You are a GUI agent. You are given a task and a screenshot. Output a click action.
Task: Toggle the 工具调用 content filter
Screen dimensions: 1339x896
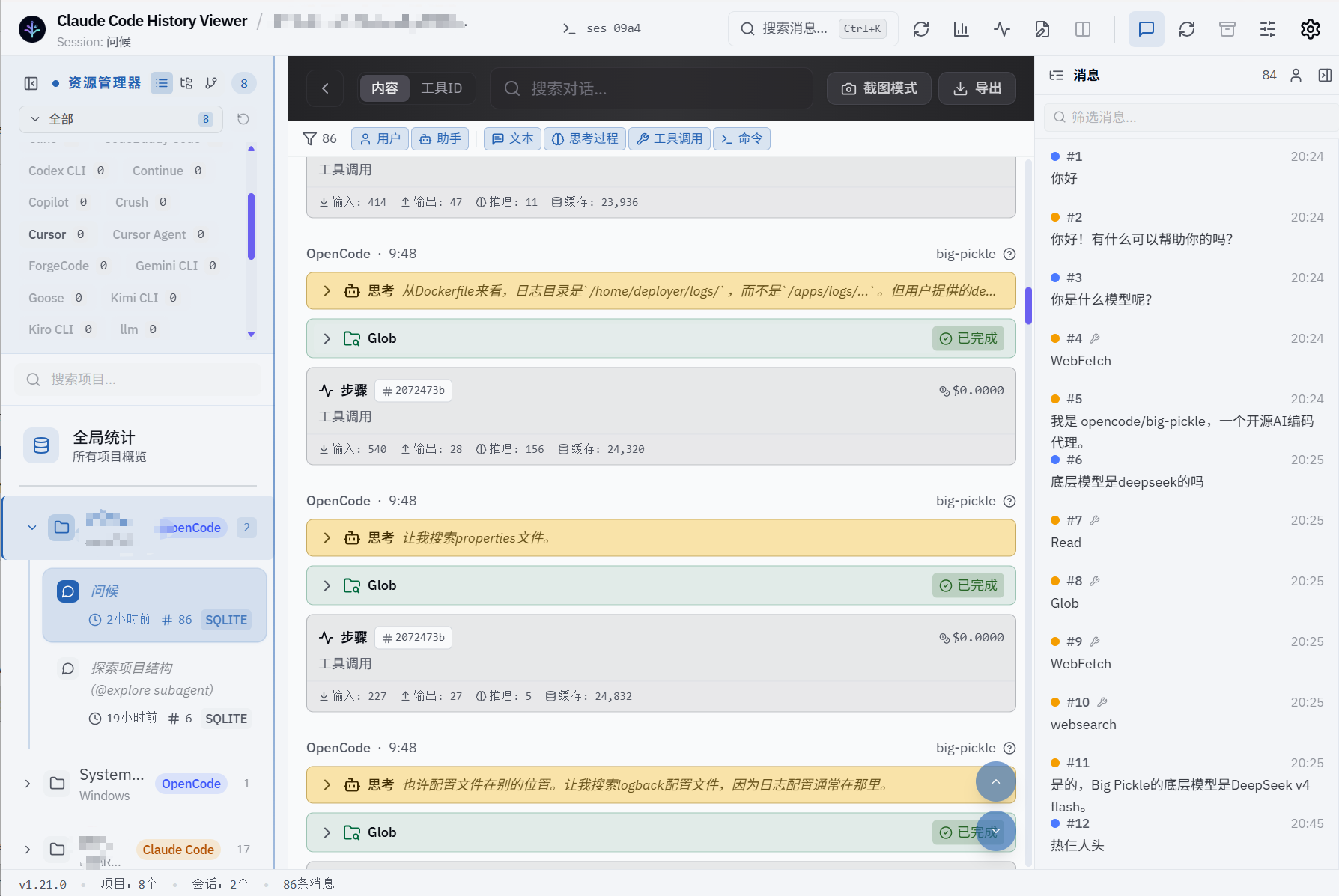click(x=670, y=138)
